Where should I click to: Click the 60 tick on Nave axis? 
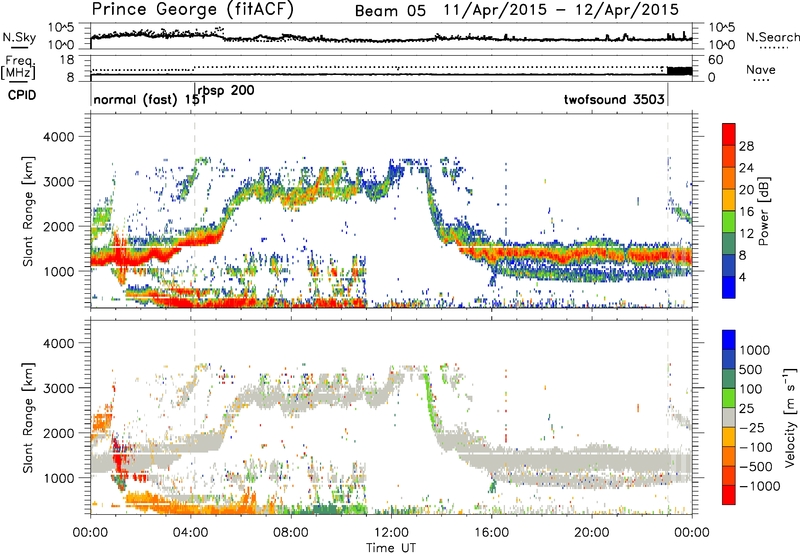[x=716, y=60]
